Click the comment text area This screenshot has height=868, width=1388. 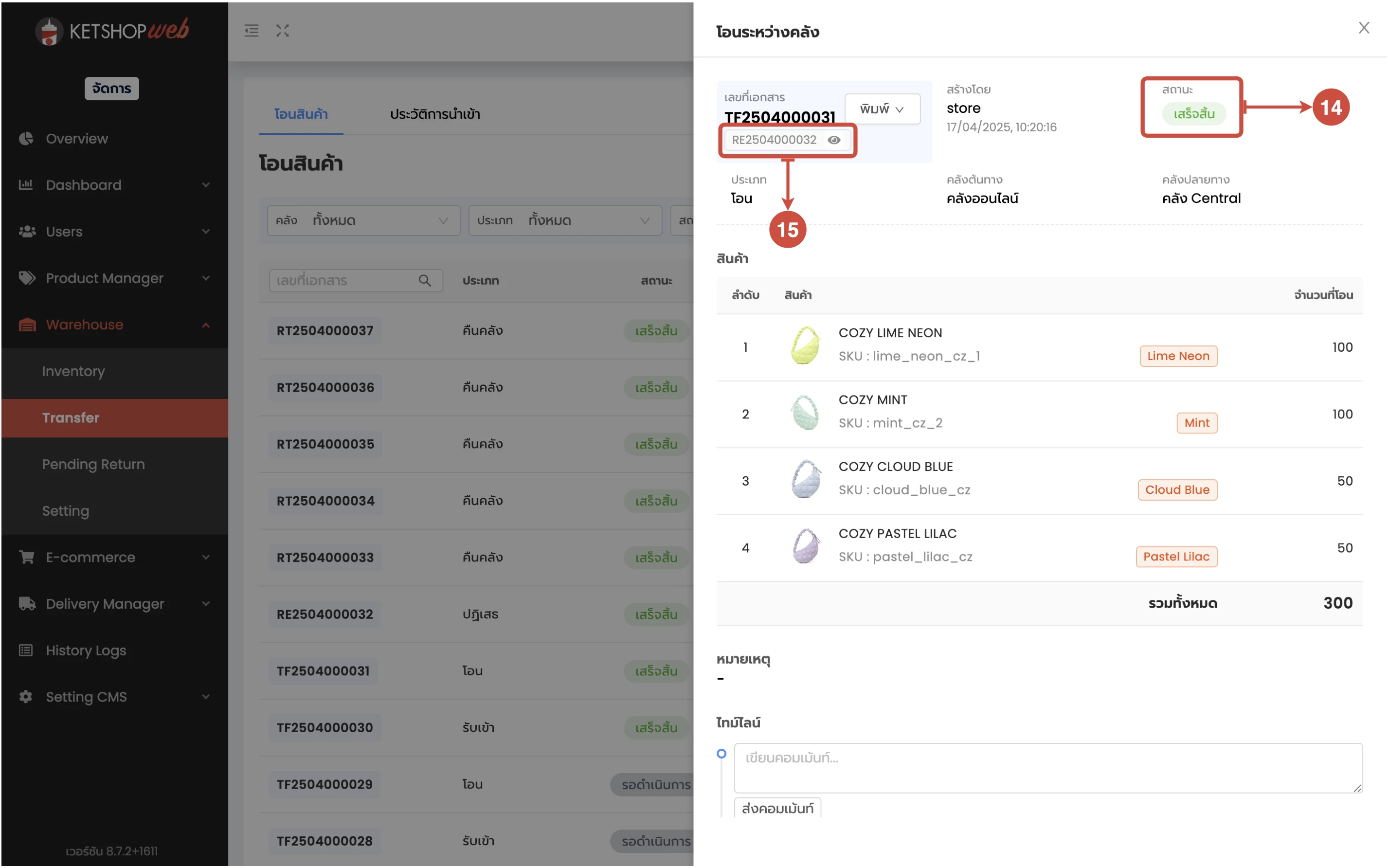point(1047,768)
